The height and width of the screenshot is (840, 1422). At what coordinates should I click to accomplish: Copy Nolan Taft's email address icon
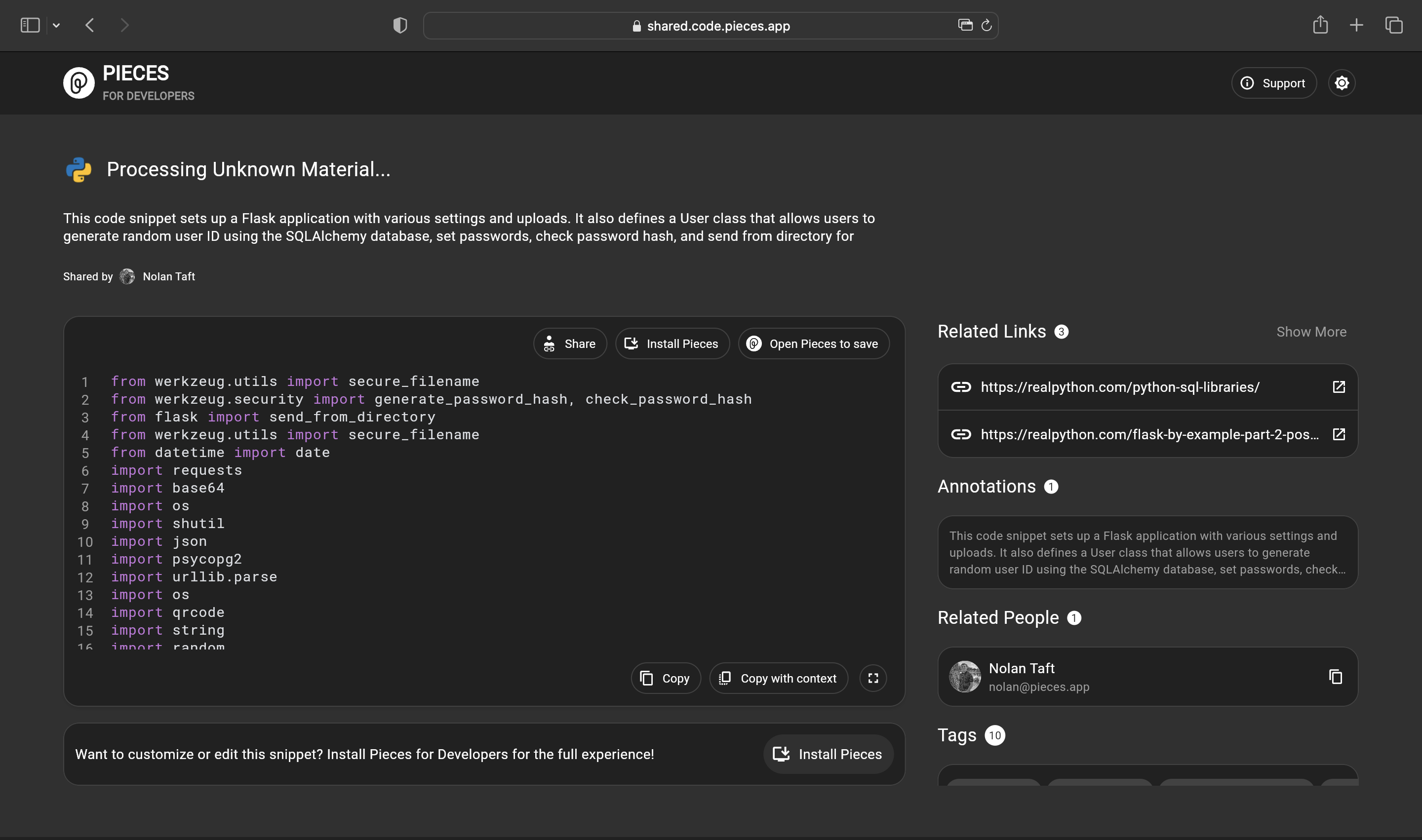tap(1336, 677)
